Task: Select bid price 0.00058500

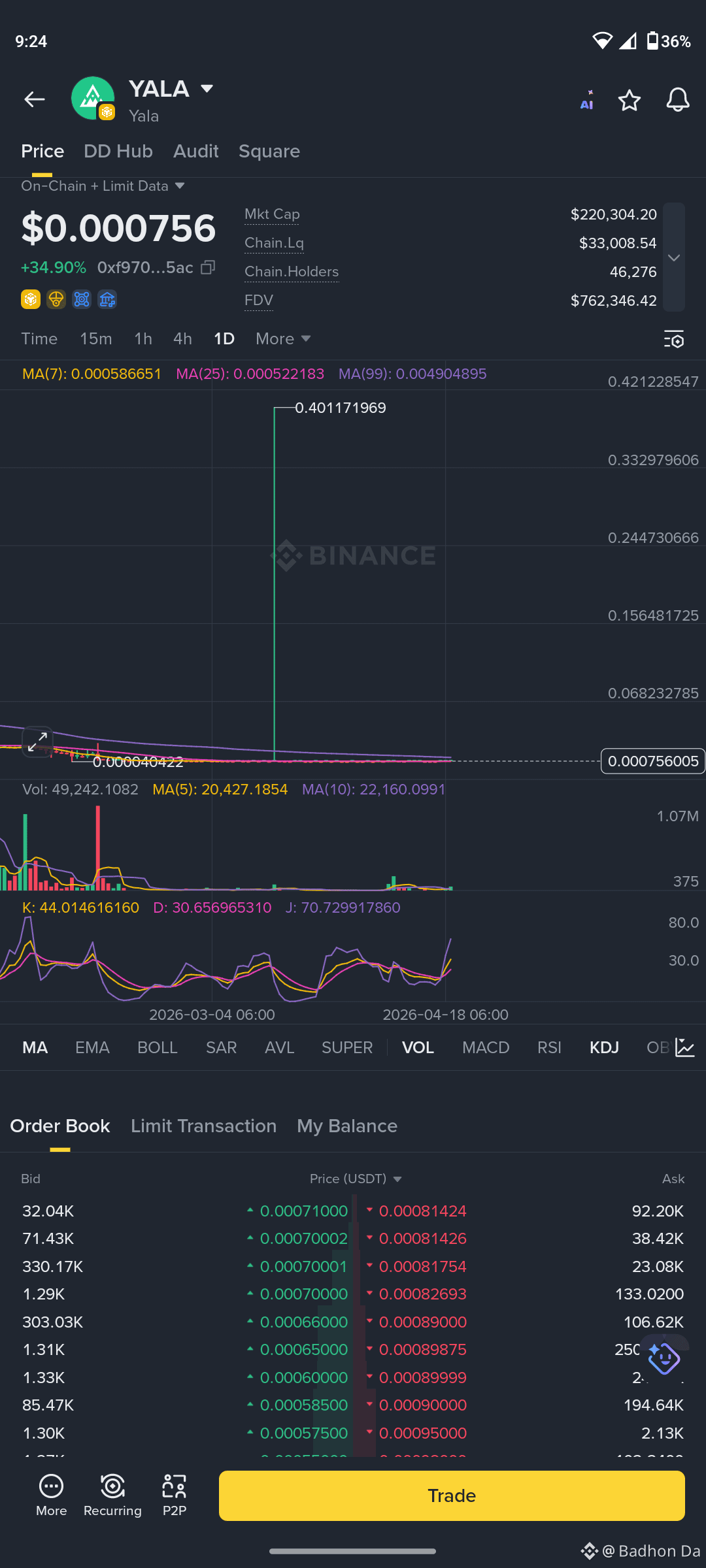Action: coord(304,1405)
